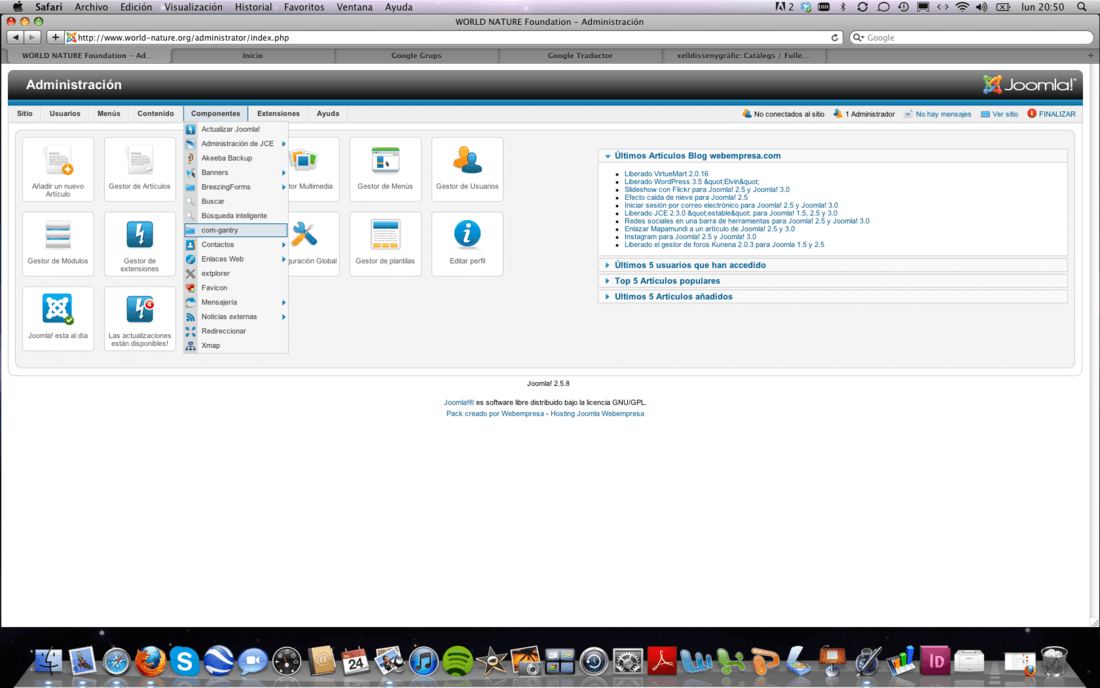Screen dimensions: 1100x688
Task: Open Mensajería submenu entry
Action: tap(236, 302)
